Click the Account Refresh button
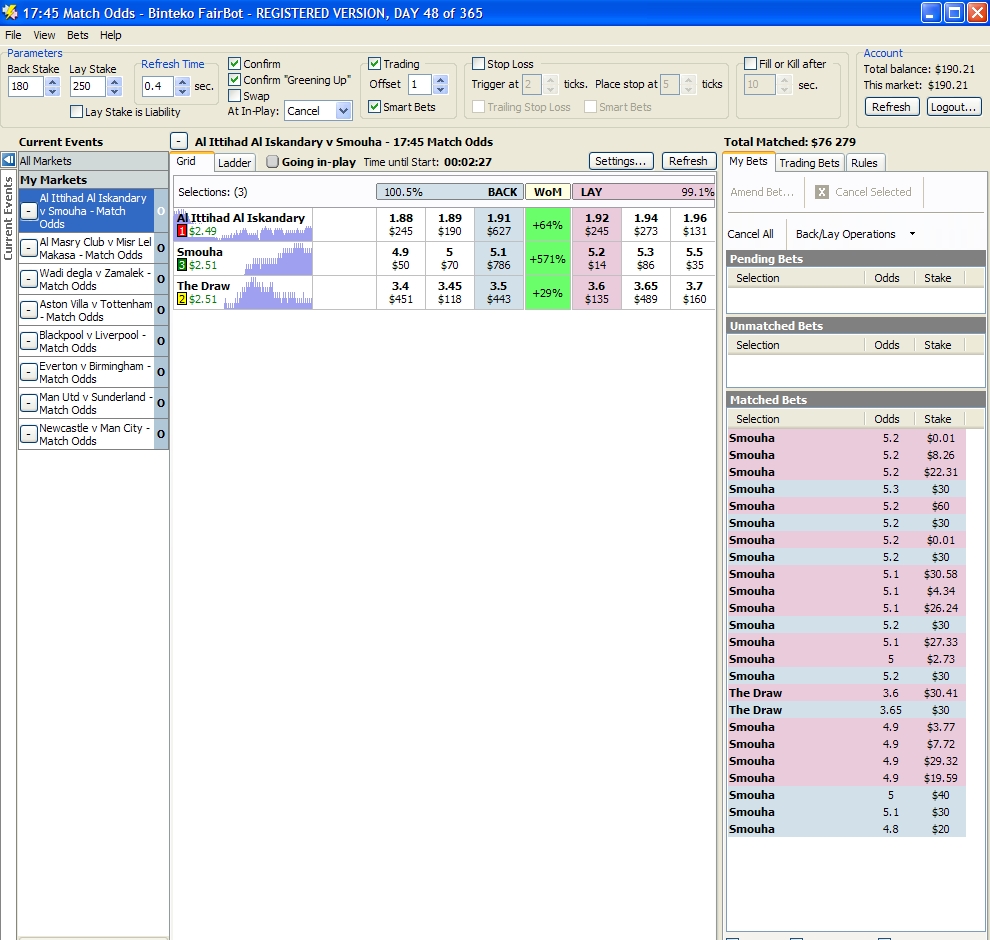 (x=891, y=107)
